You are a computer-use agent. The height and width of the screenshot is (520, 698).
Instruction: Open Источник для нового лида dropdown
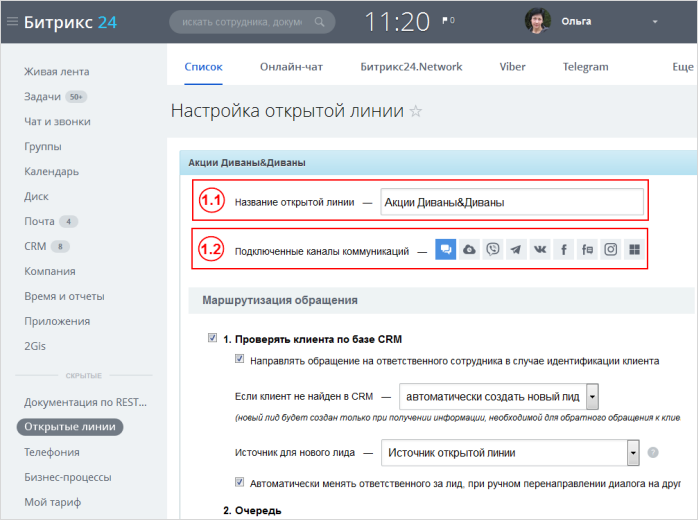(510, 453)
